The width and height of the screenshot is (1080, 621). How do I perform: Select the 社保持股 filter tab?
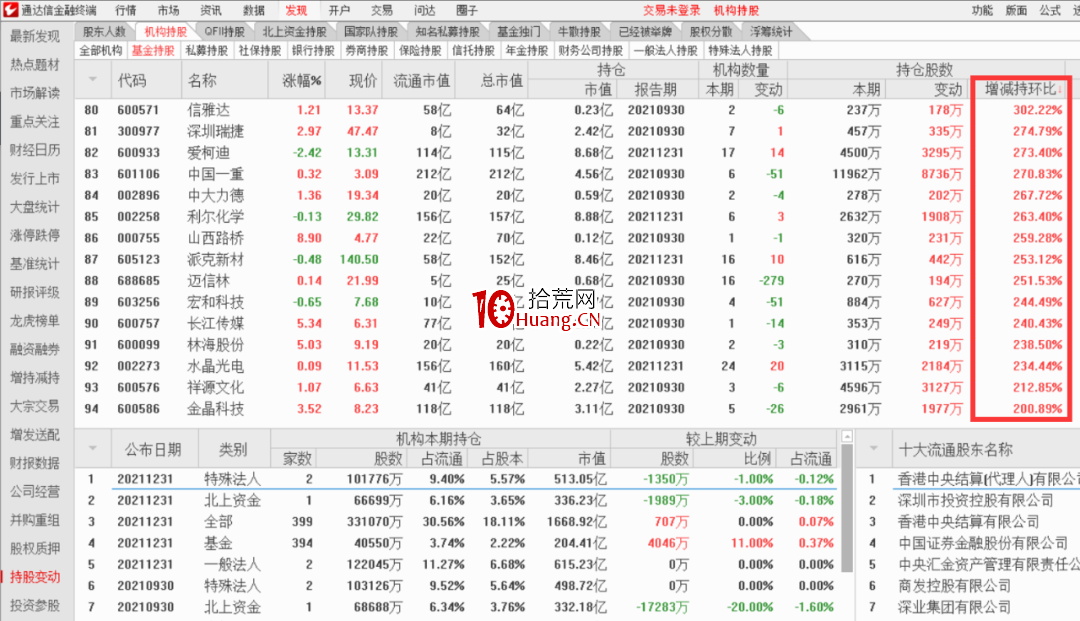[260, 50]
